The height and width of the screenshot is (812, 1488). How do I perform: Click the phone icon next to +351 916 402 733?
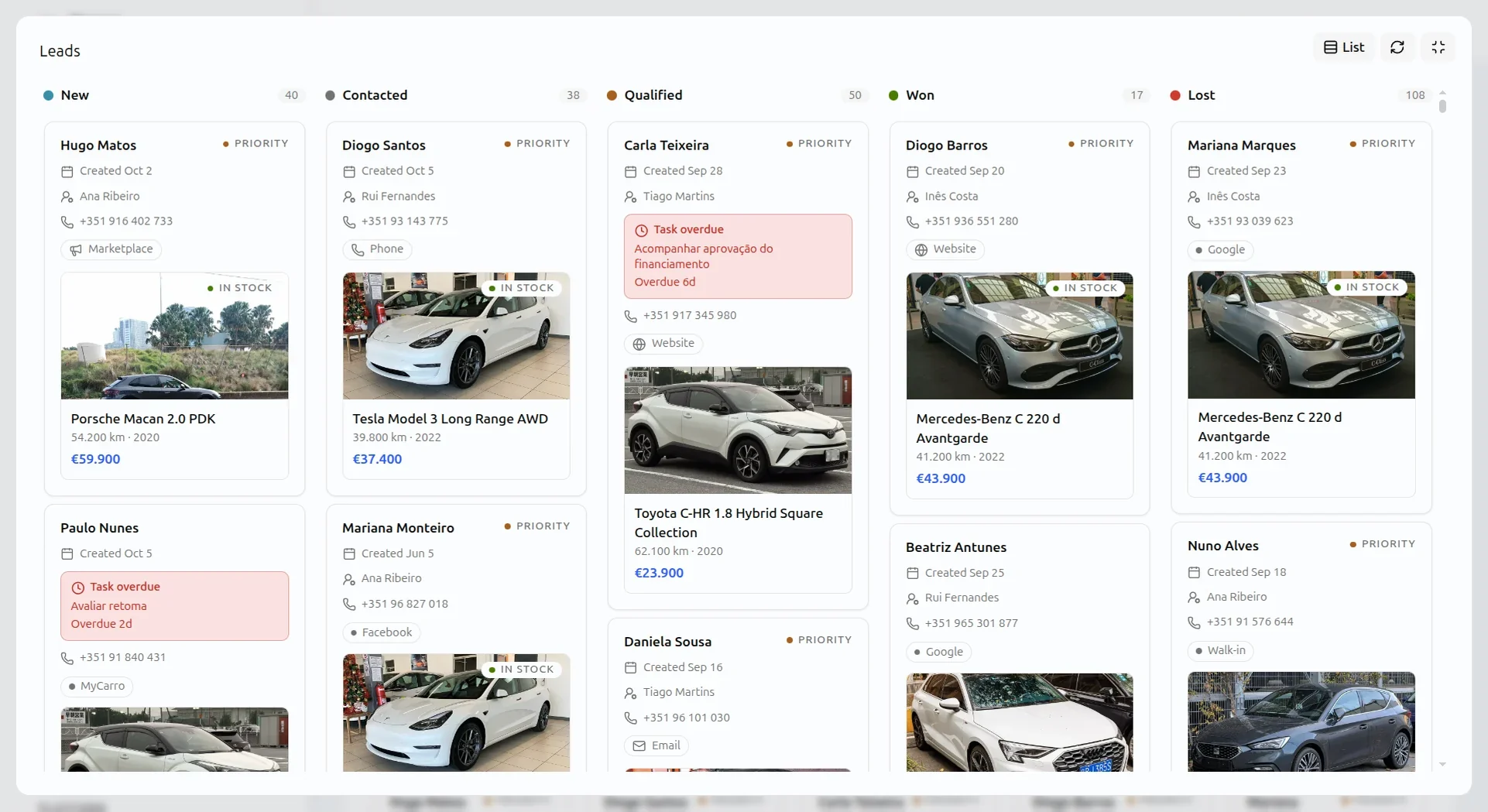(67, 221)
